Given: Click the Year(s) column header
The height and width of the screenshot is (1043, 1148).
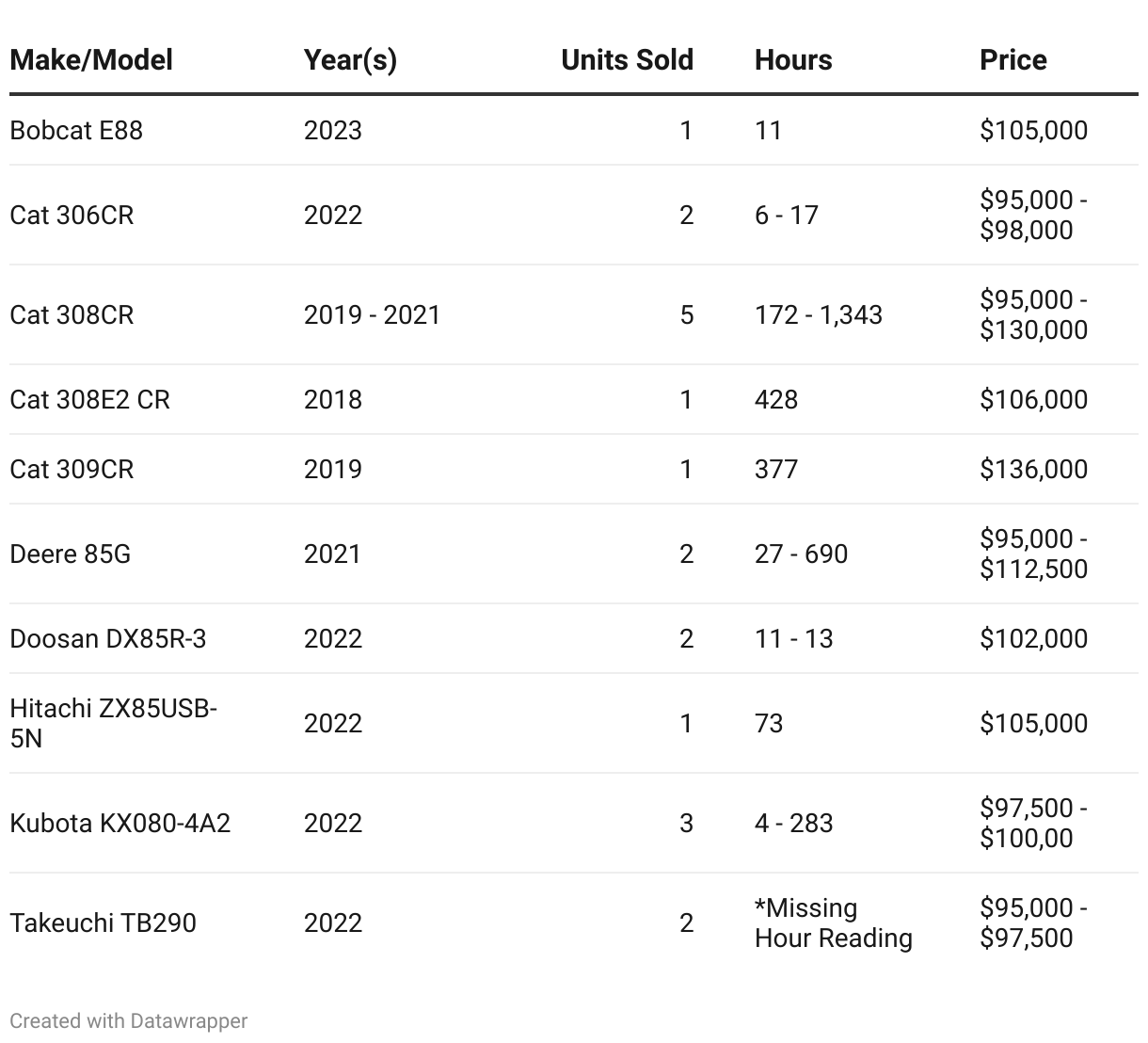Looking at the screenshot, I should point(350,60).
